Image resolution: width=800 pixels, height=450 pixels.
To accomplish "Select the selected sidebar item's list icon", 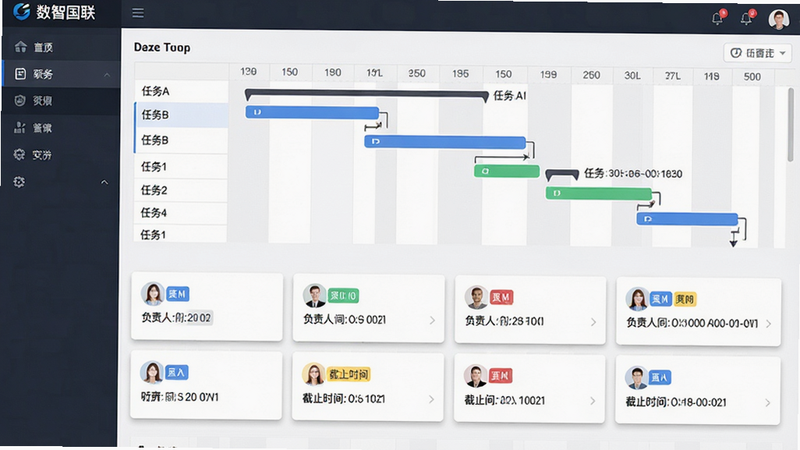I will point(20,74).
